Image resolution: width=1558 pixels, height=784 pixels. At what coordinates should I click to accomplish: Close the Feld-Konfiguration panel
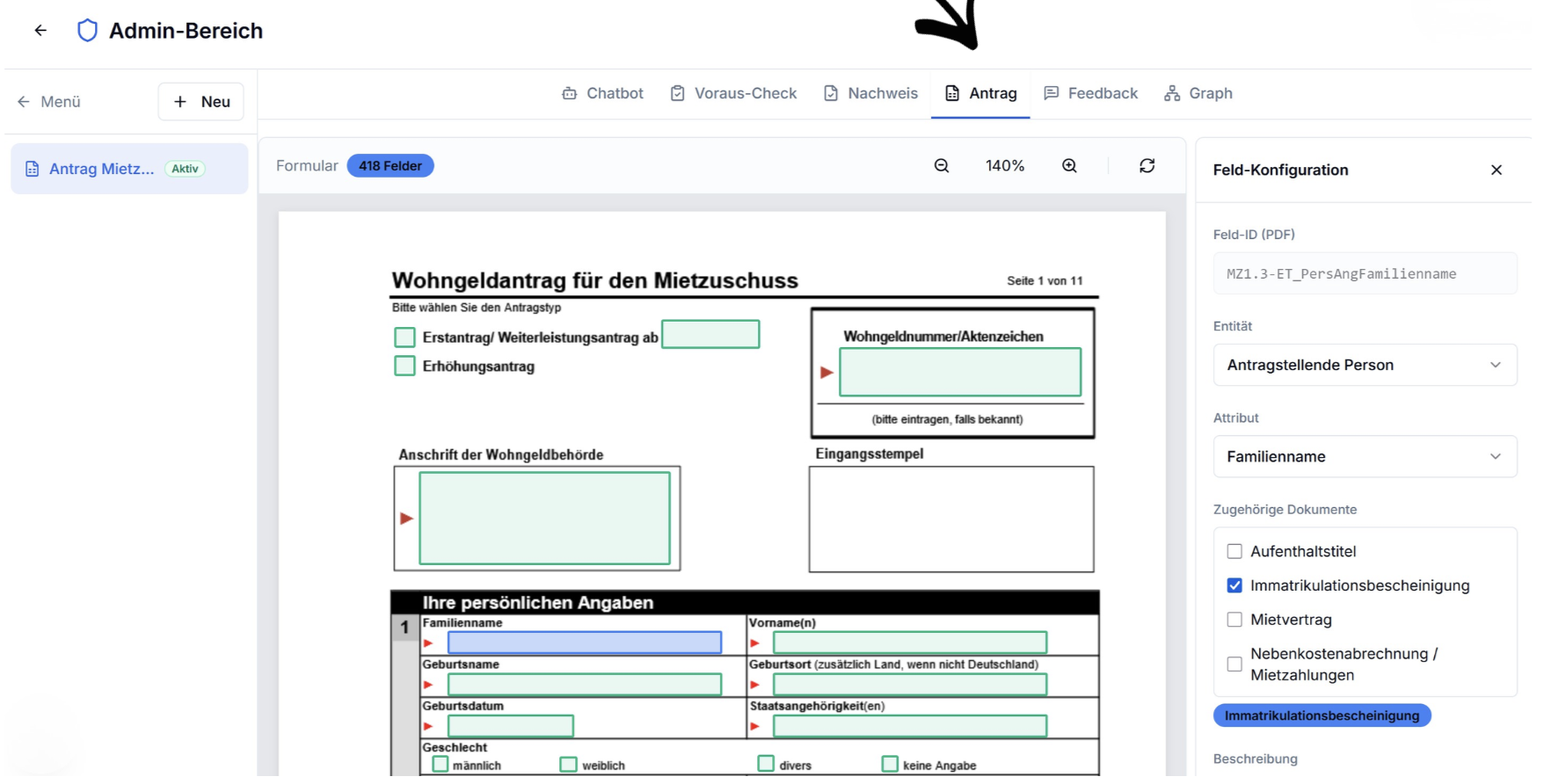[x=1496, y=171]
